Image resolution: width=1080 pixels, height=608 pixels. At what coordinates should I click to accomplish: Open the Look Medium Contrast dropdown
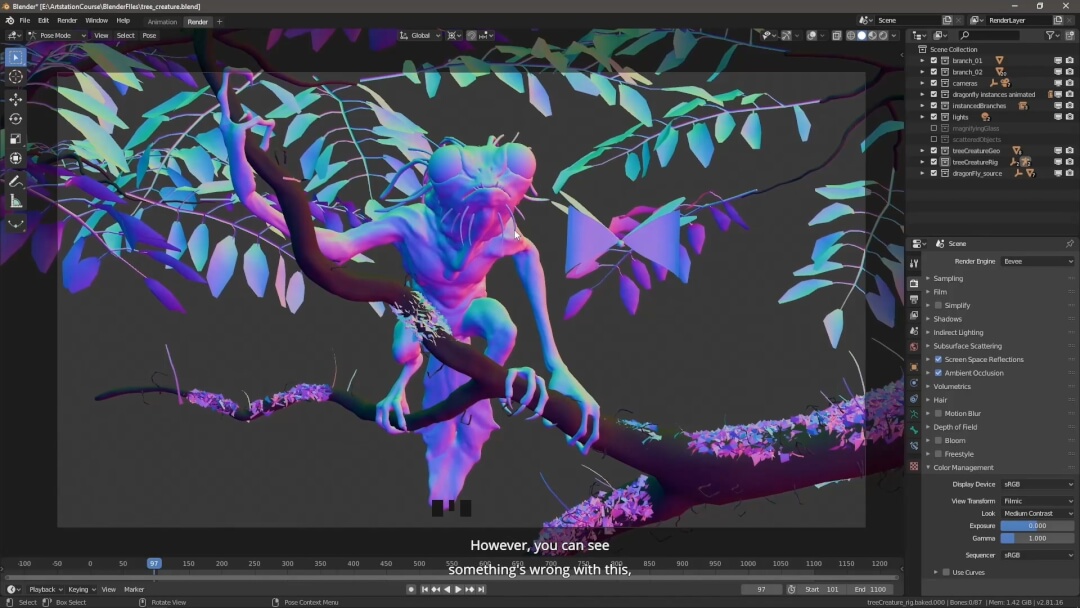[1037, 514]
